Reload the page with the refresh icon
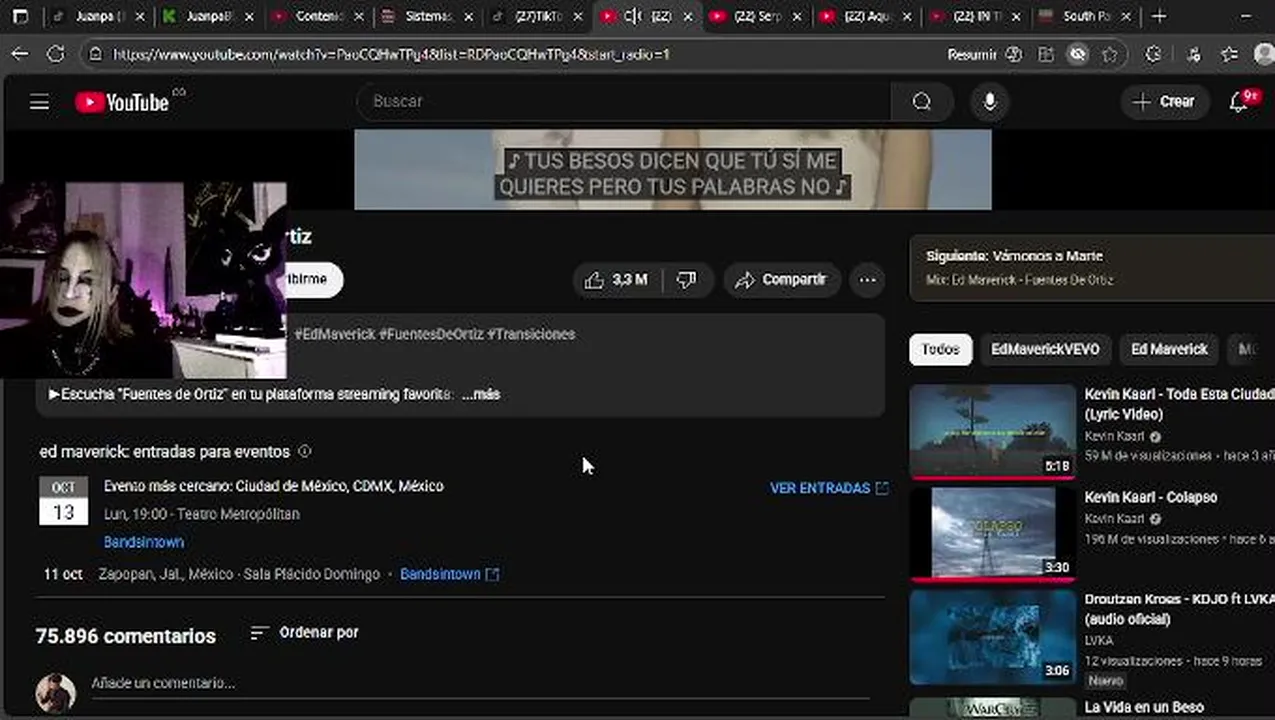The image size is (1275, 720). coord(56,55)
